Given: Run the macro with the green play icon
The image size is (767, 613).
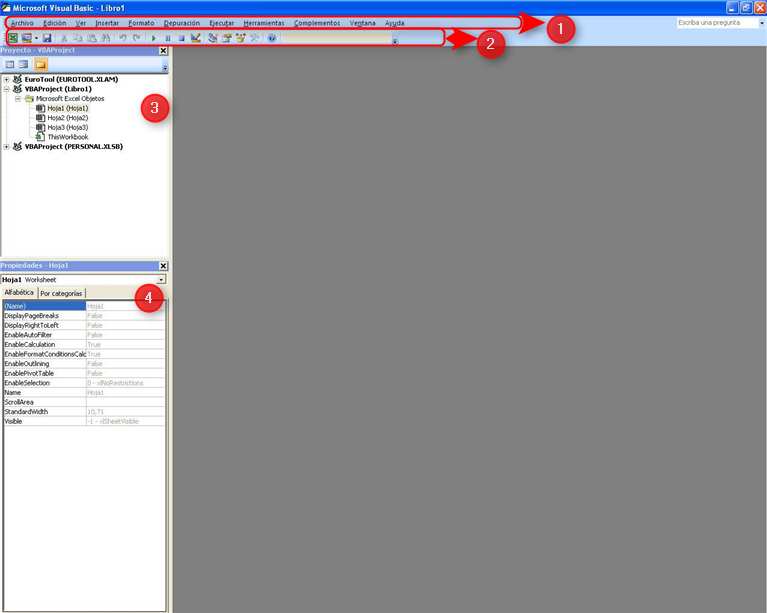Looking at the screenshot, I should pyautogui.click(x=153, y=38).
